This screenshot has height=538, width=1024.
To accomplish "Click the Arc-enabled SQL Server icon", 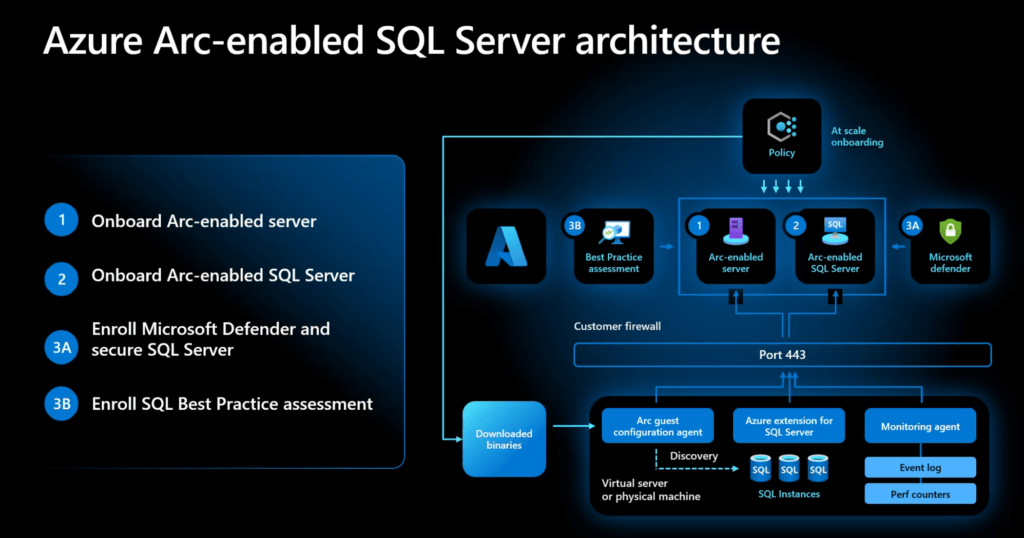I will (x=835, y=231).
